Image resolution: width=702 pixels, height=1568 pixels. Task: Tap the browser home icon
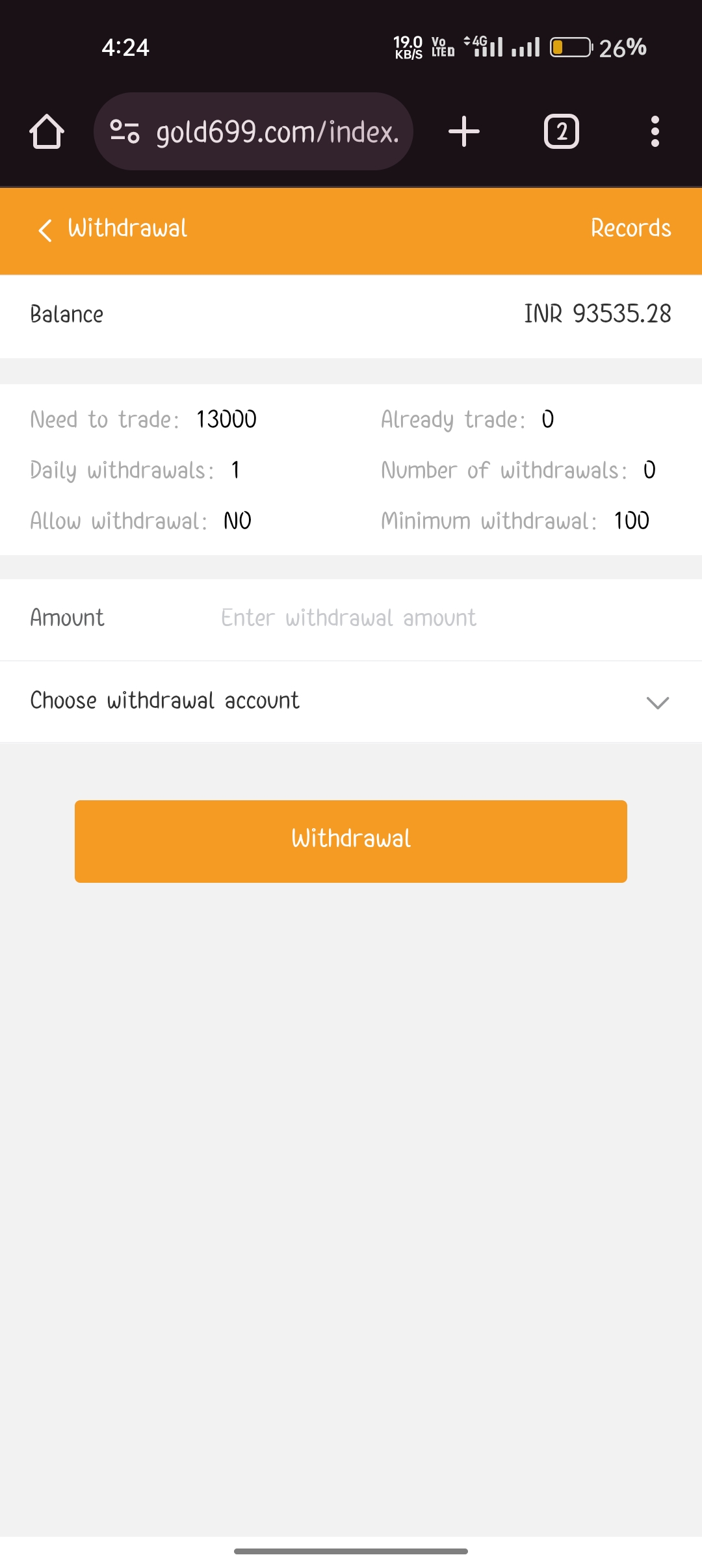(x=47, y=132)
